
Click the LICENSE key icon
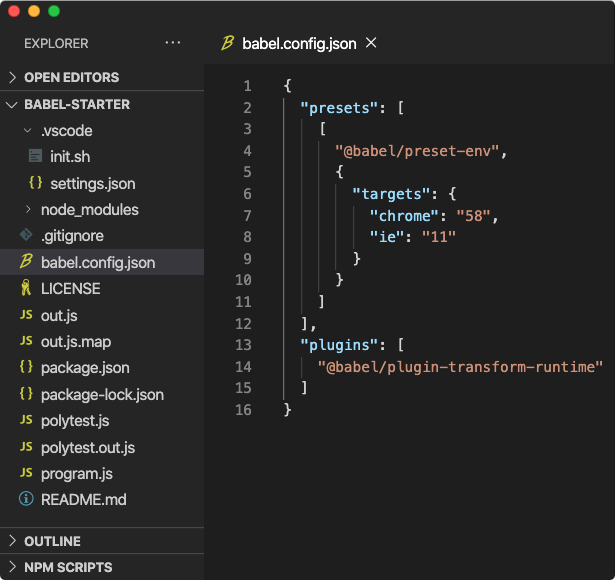(x=26, y=288)
